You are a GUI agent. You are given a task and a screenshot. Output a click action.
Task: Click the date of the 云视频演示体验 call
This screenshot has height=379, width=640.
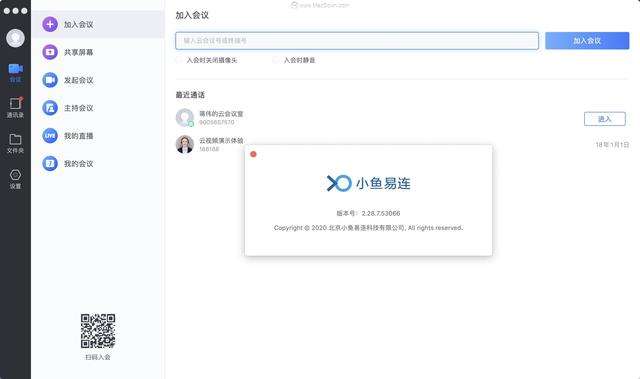click(612, 144)
